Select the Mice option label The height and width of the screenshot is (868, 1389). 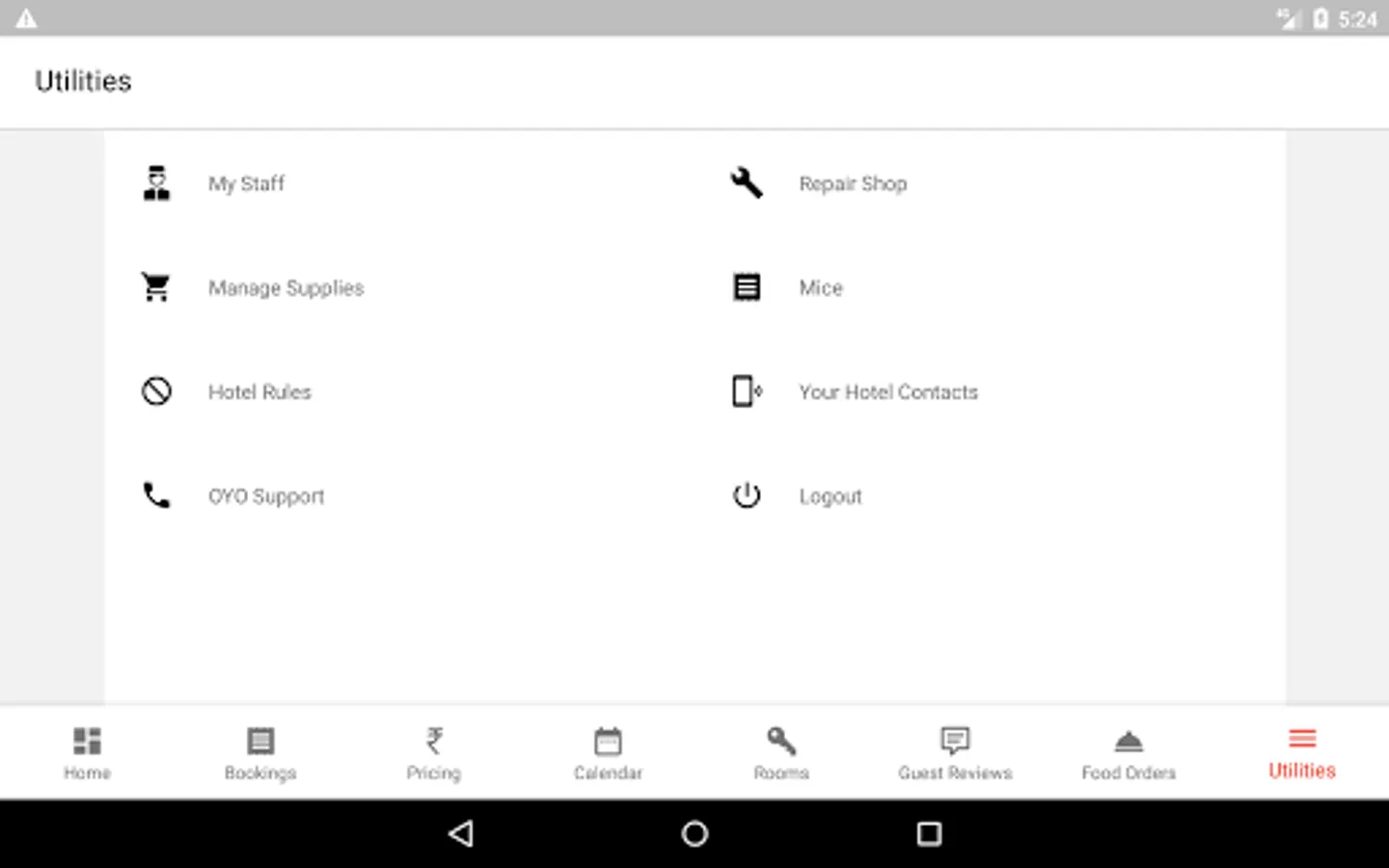point(821,288)
